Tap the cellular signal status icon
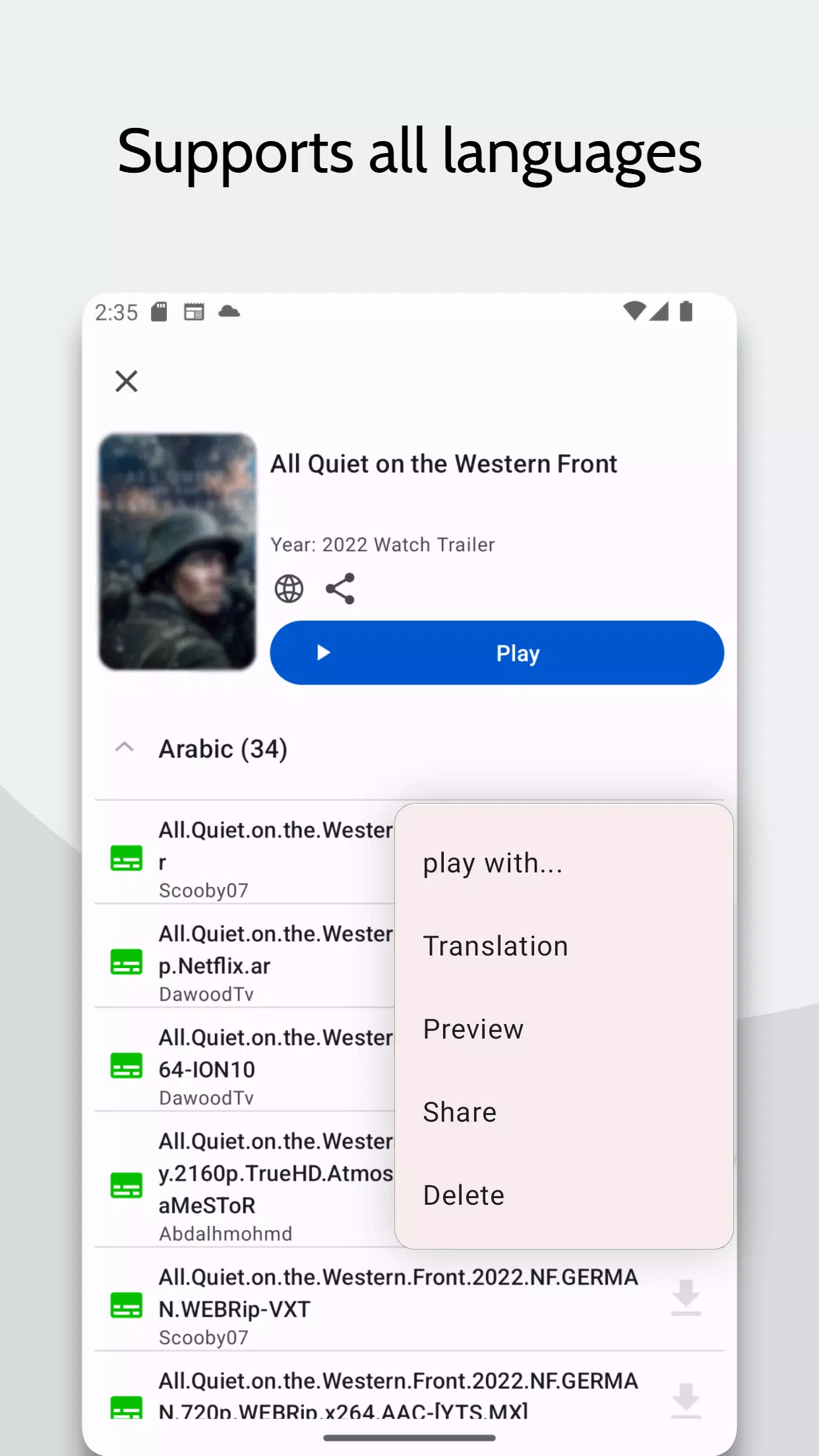The height and width of the screenshot is (1456, 819). click(659, 311)
